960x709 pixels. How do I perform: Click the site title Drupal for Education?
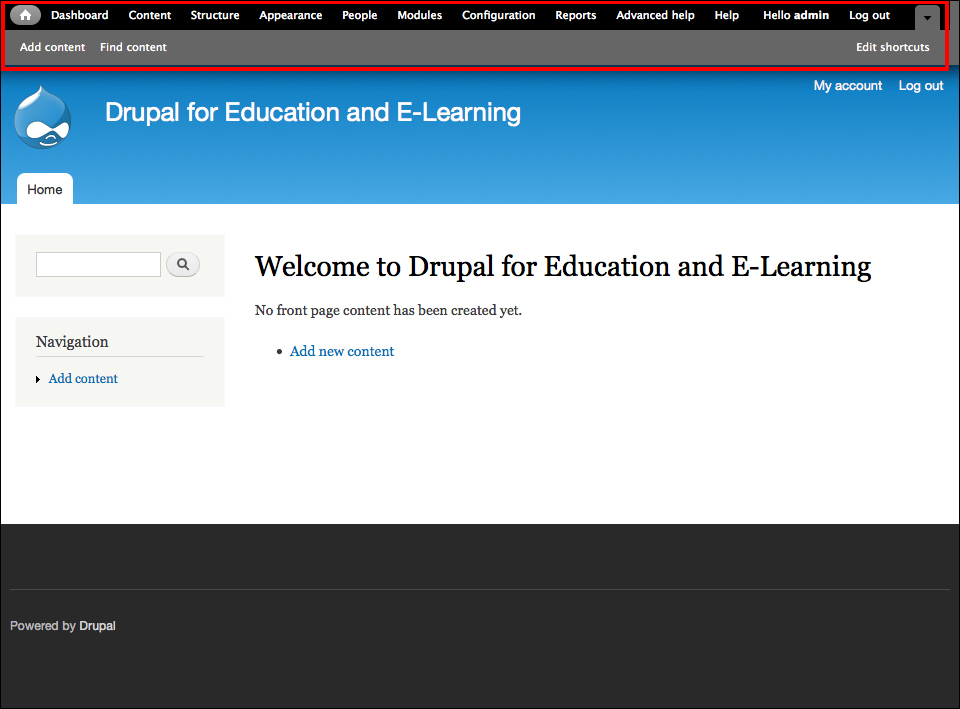tap(313, 113)
